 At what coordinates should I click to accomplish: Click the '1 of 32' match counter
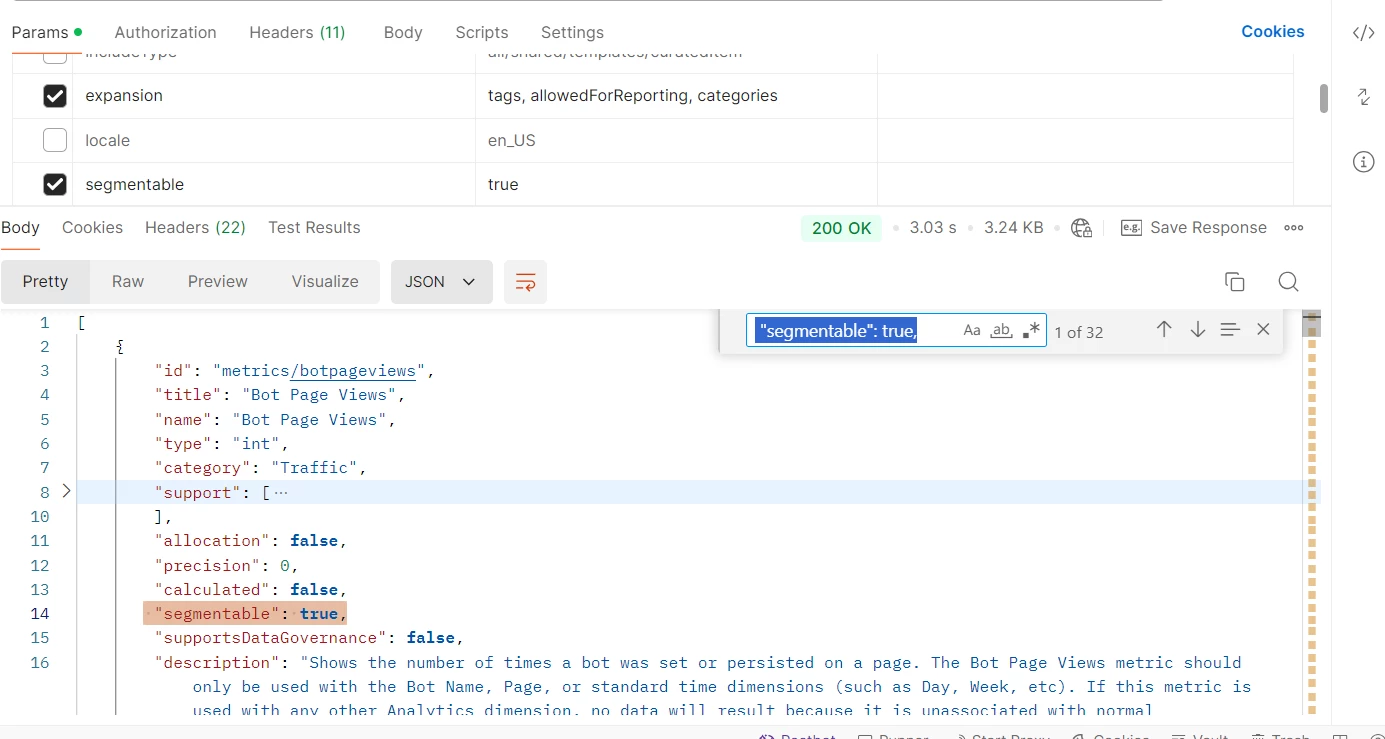(1079, 332)
